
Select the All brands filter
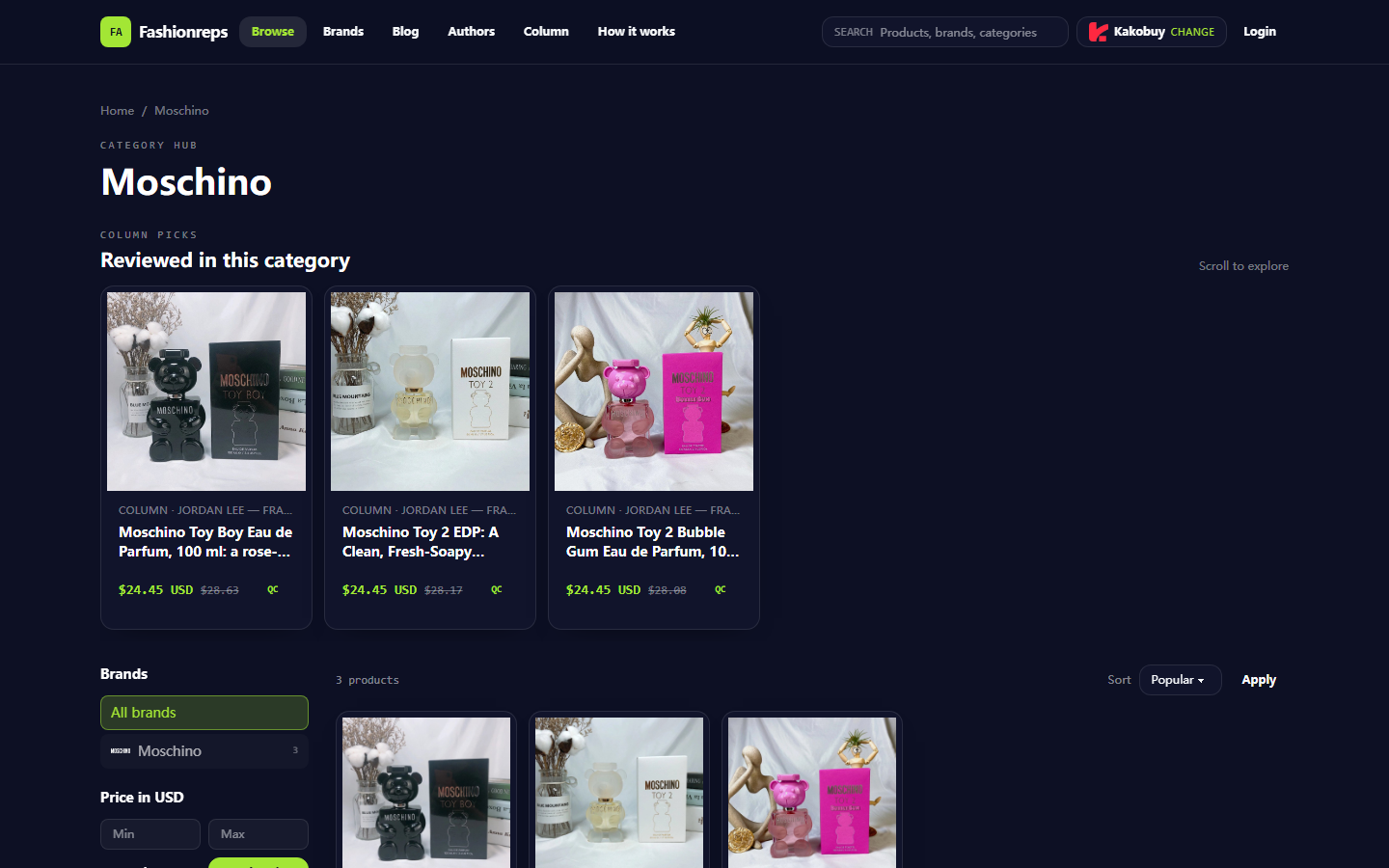[x=204, y=713]
